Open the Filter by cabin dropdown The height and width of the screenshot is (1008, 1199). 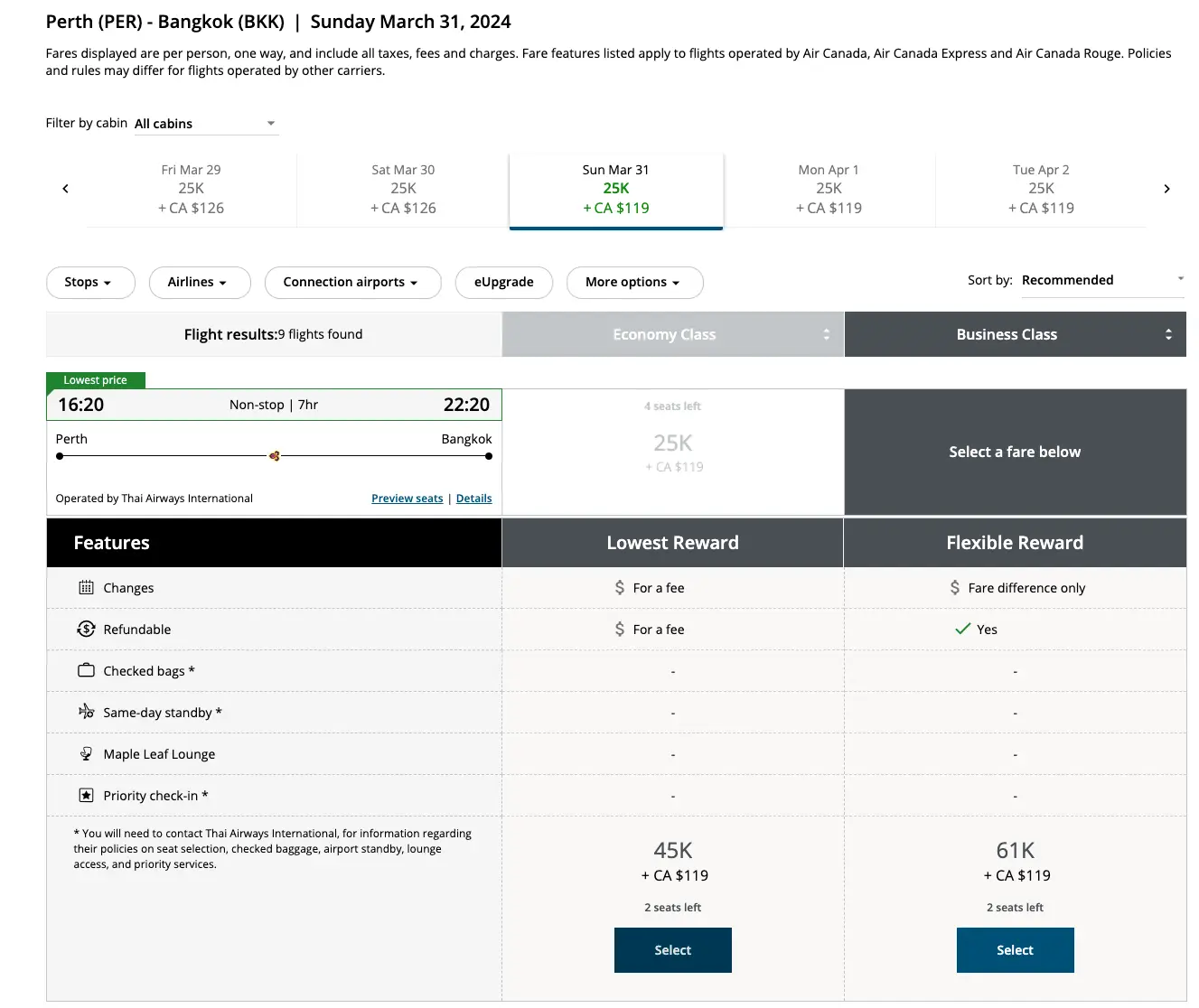(x=206, y=124)
